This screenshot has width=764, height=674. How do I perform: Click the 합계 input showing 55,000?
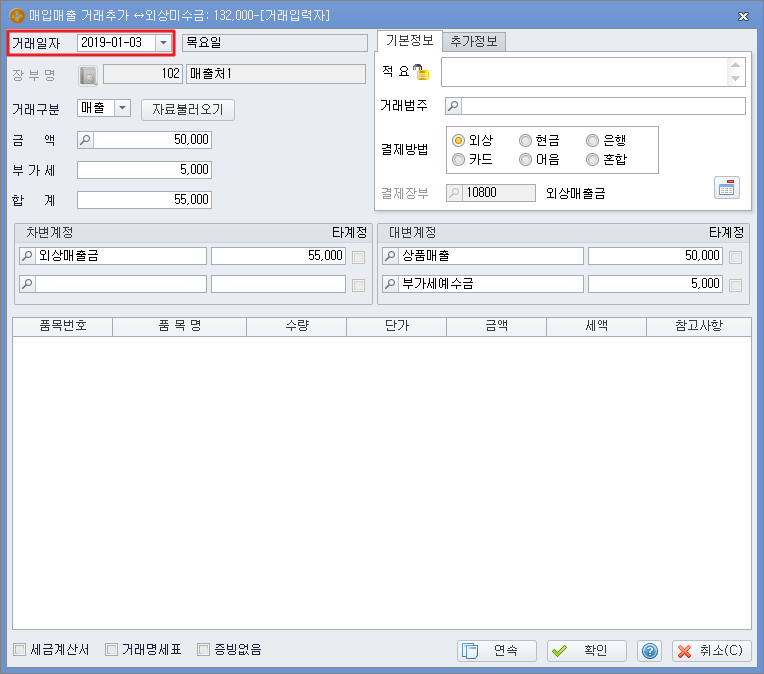[144, 200]
